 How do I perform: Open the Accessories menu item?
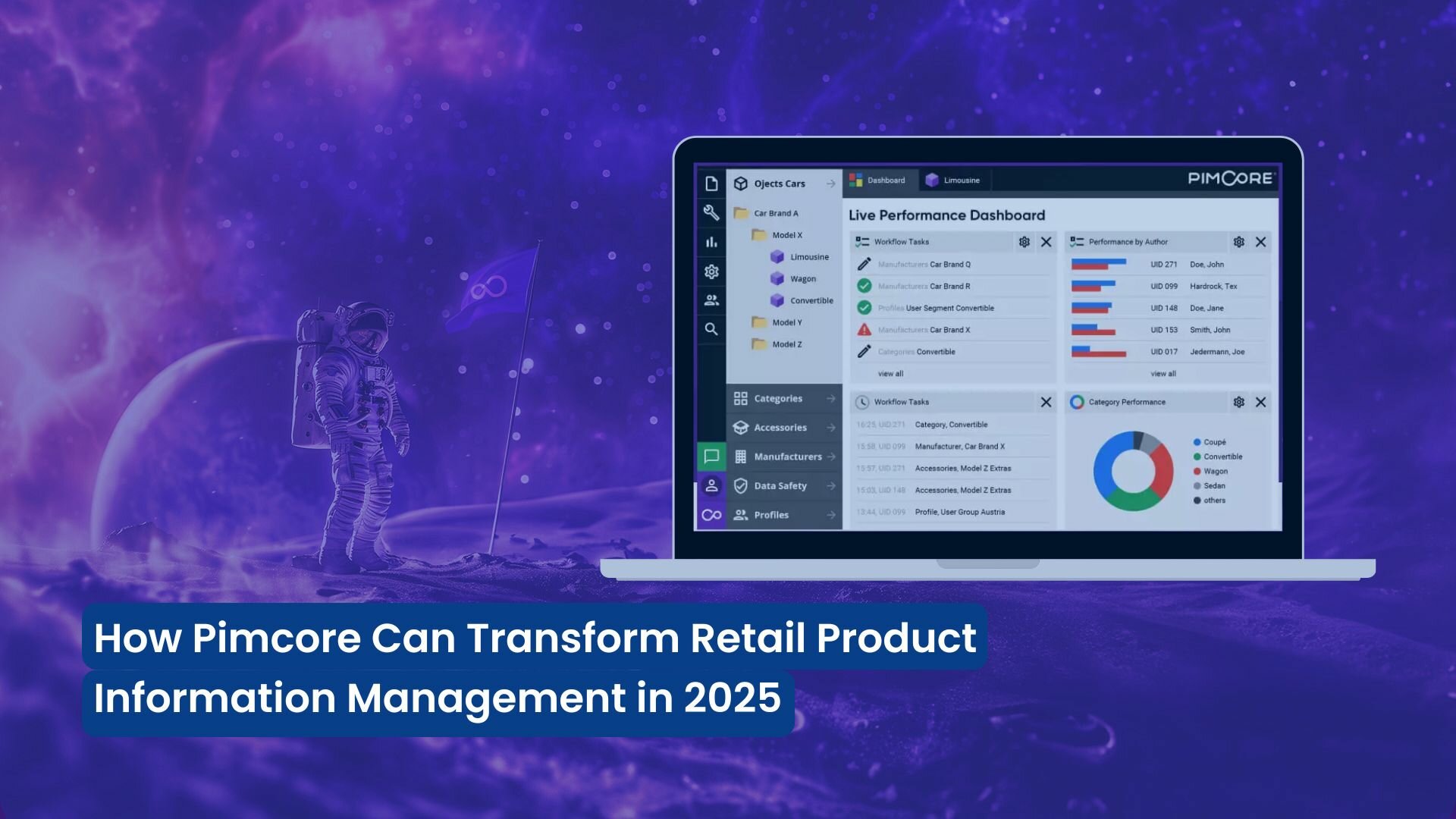784,428
